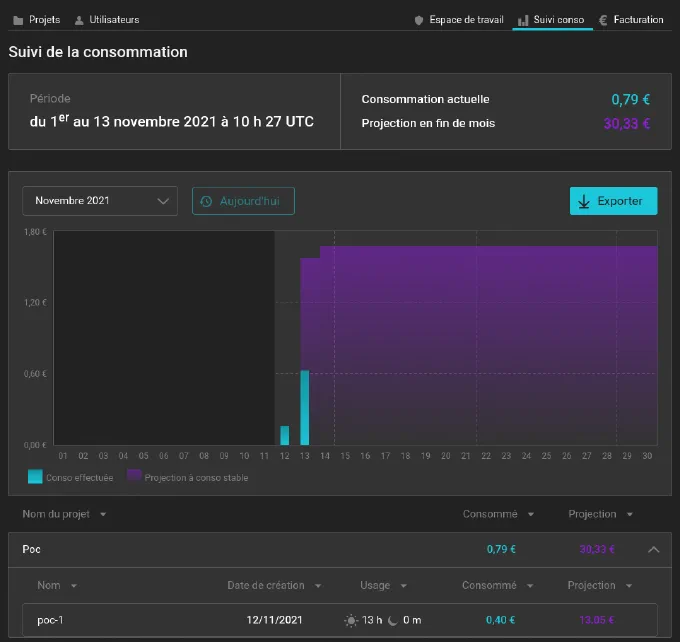Click the Suivi de la consommation heading
Screen dimensions: 680x642
tap(98, 52)
